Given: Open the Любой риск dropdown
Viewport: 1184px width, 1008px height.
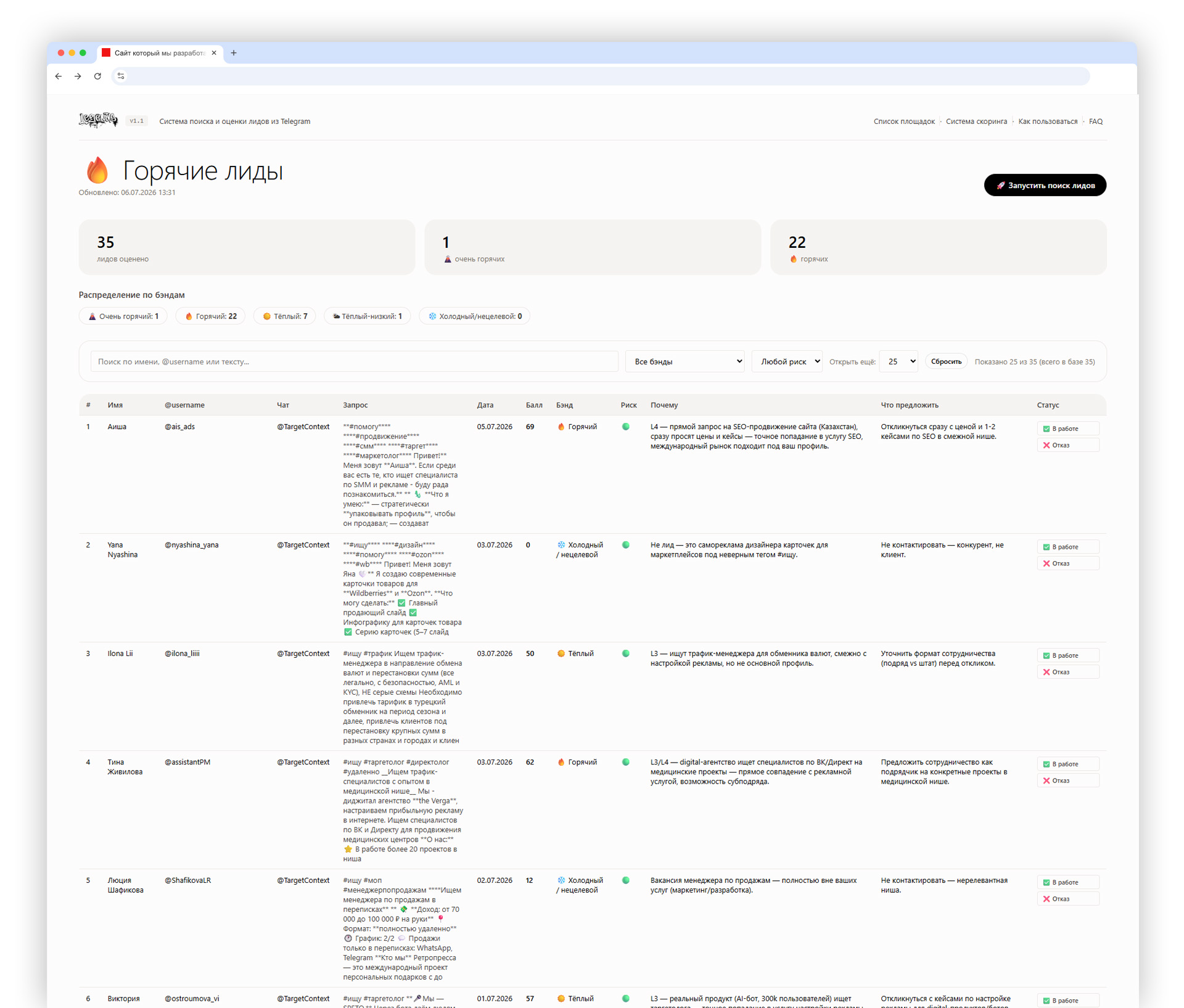Looking at the screenshot, I should [787, 362].
